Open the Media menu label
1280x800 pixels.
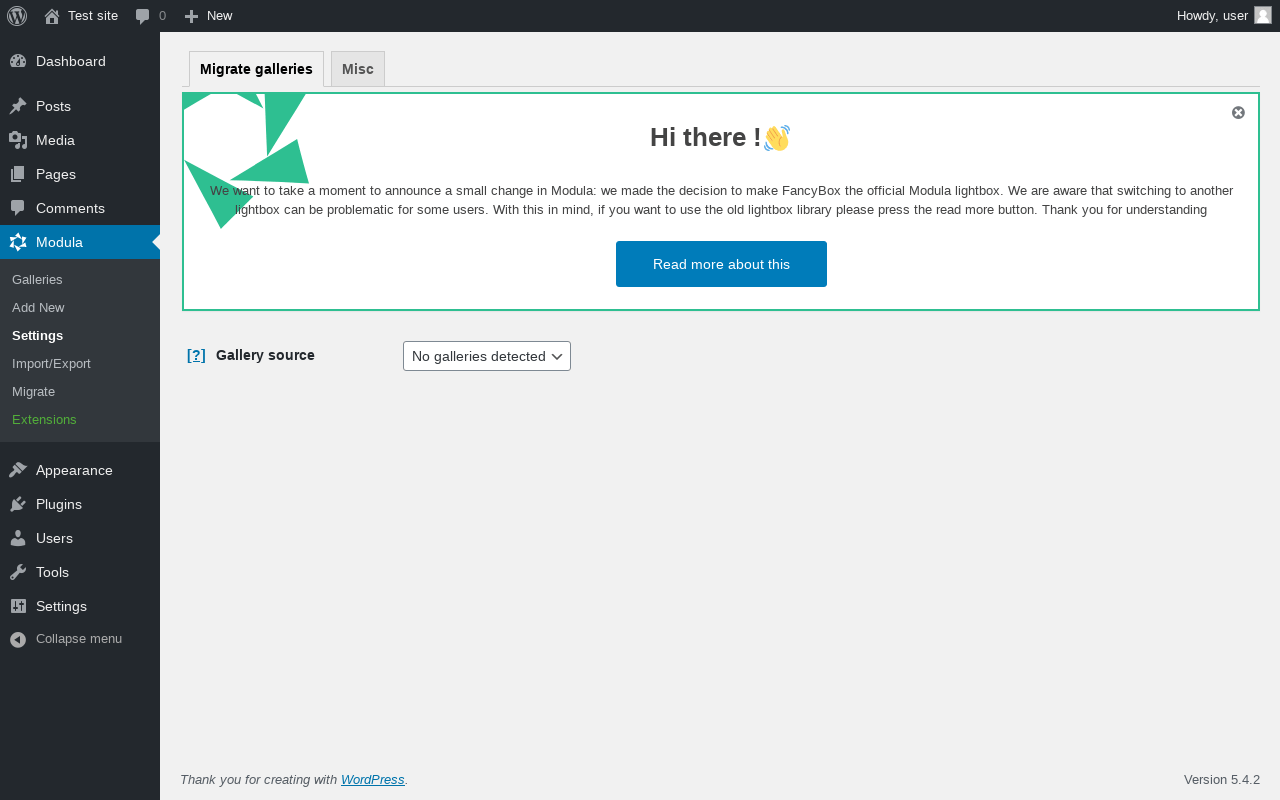click(55, 140)
